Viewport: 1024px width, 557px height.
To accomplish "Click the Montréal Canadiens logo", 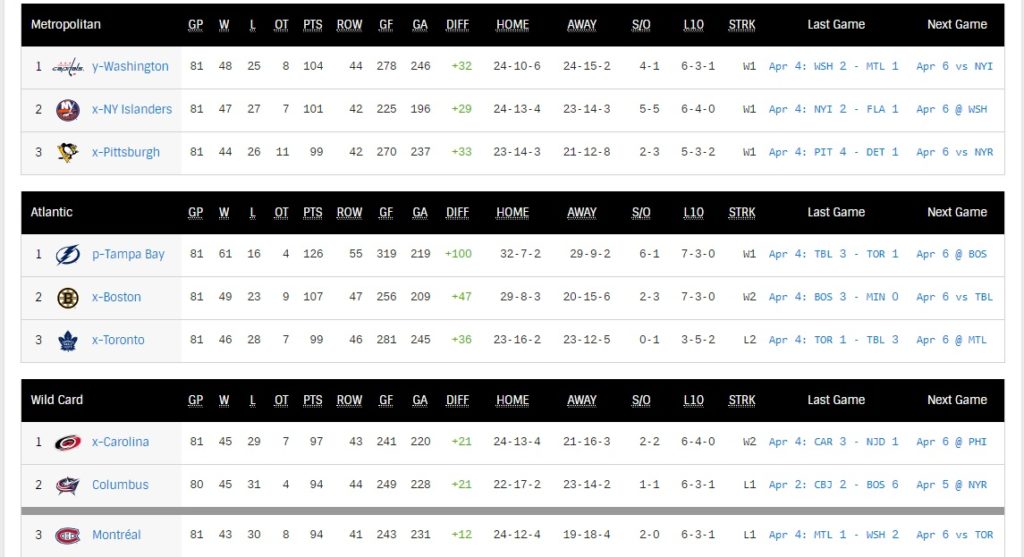I will 68,536.
